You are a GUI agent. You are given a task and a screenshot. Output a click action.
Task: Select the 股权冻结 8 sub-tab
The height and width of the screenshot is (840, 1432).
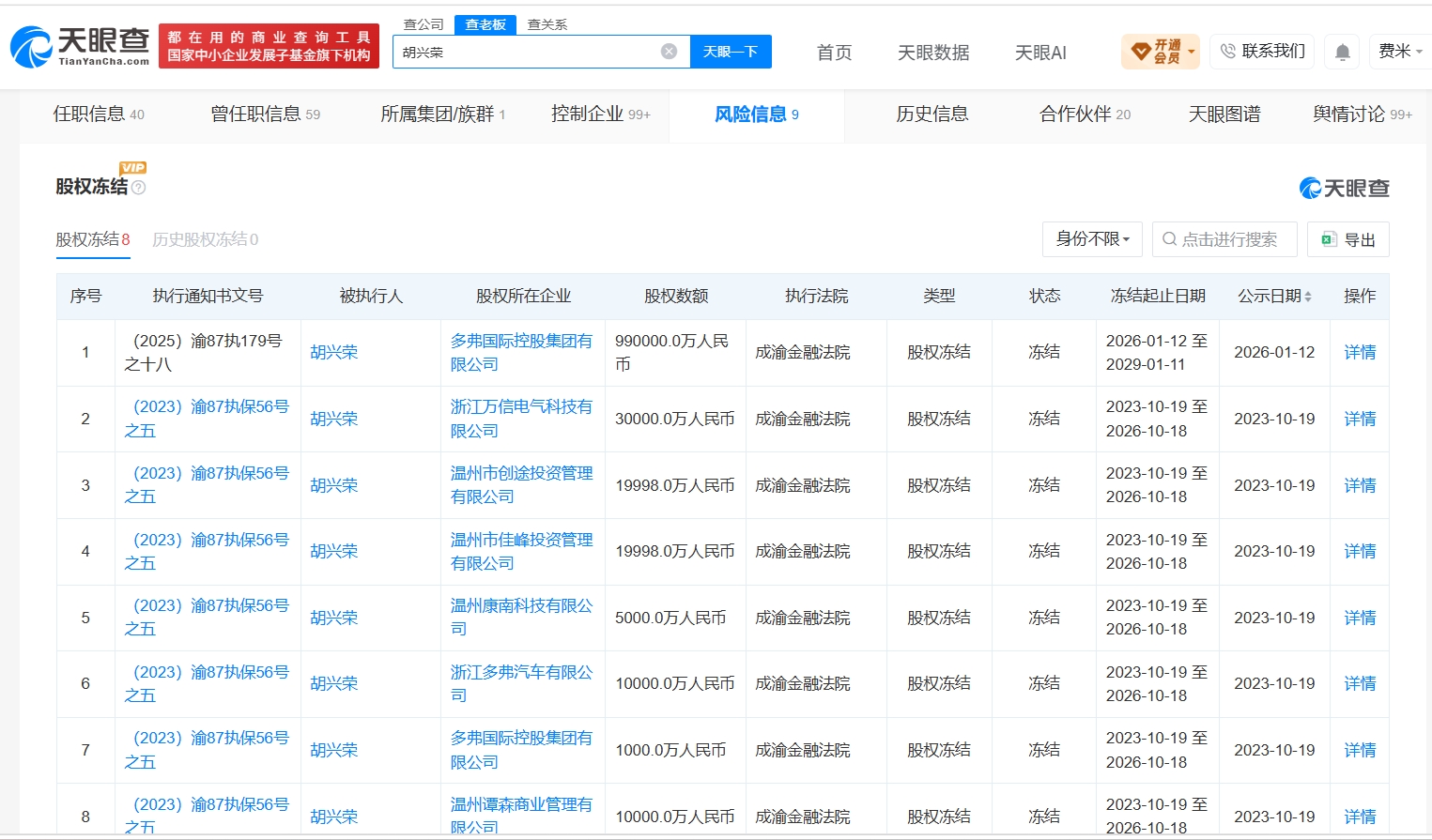(93, 240)
